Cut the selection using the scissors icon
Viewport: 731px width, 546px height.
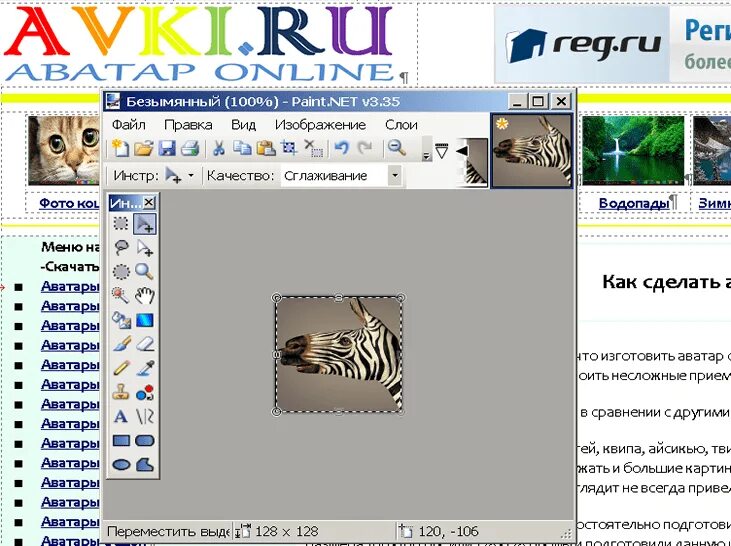219,149
